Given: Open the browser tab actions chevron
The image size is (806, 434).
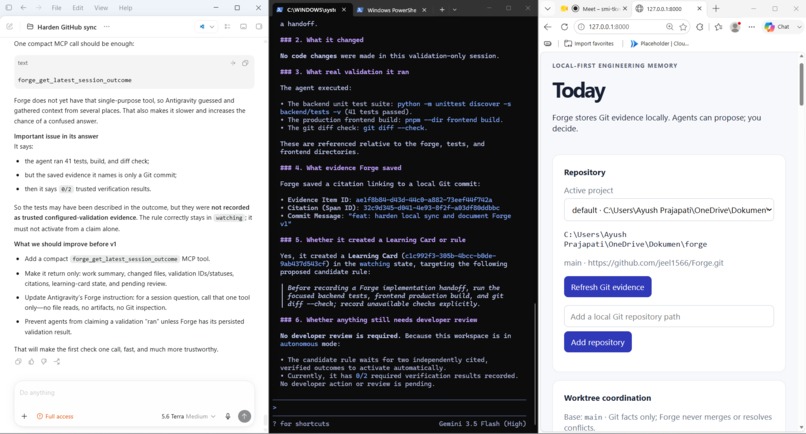Looking at the screenshot, I should pos(547,8).
